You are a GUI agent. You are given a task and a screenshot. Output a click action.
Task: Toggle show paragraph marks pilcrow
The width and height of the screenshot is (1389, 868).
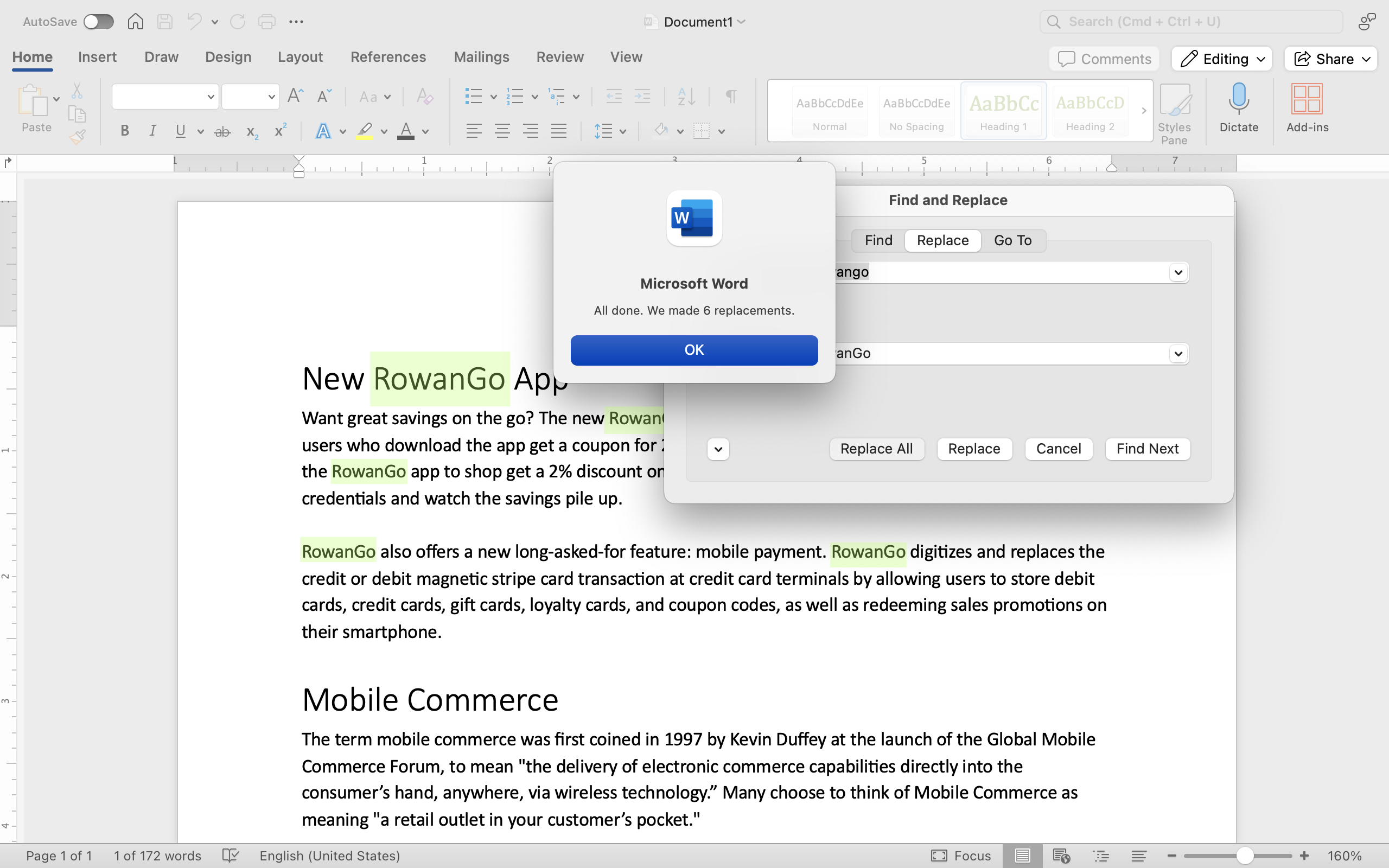(x=731, y=96)
